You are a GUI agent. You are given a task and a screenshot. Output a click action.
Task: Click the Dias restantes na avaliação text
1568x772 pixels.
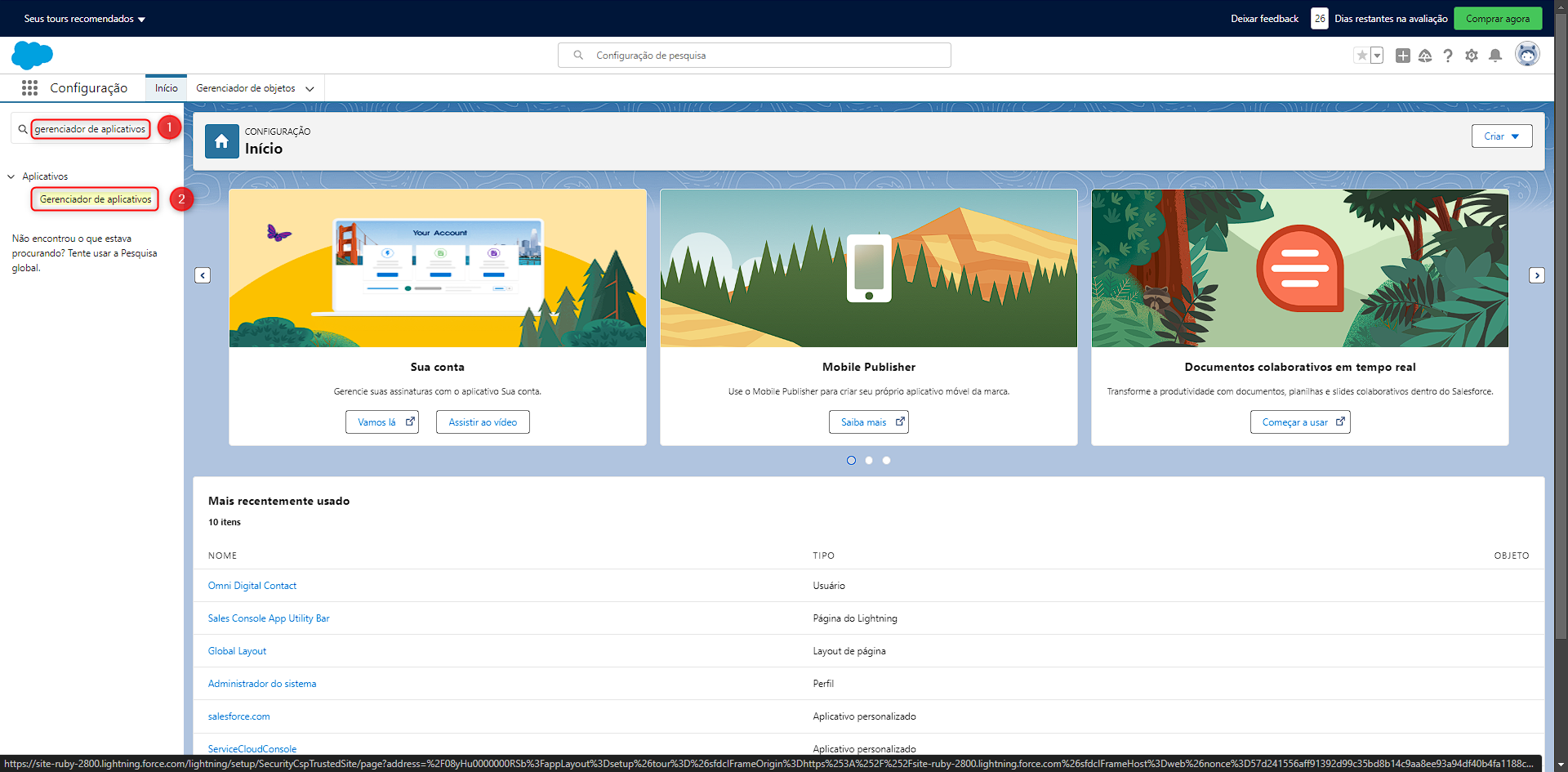click(1391, 19)
